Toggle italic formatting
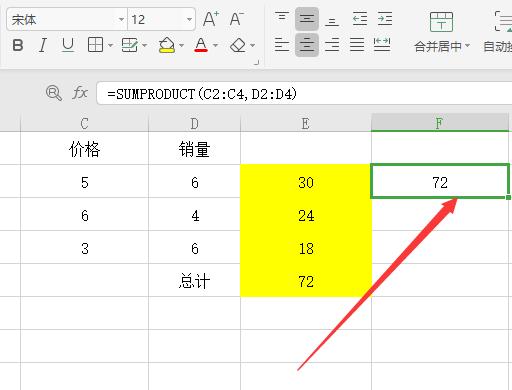The height and width of the screenshot is (390, 512). 43,45
